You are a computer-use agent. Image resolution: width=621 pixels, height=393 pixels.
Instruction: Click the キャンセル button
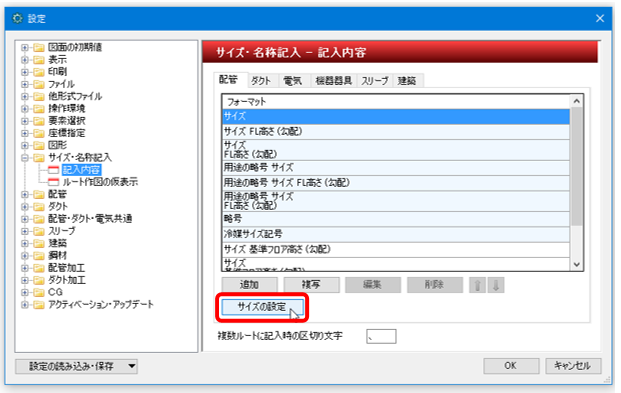point(573,366)
